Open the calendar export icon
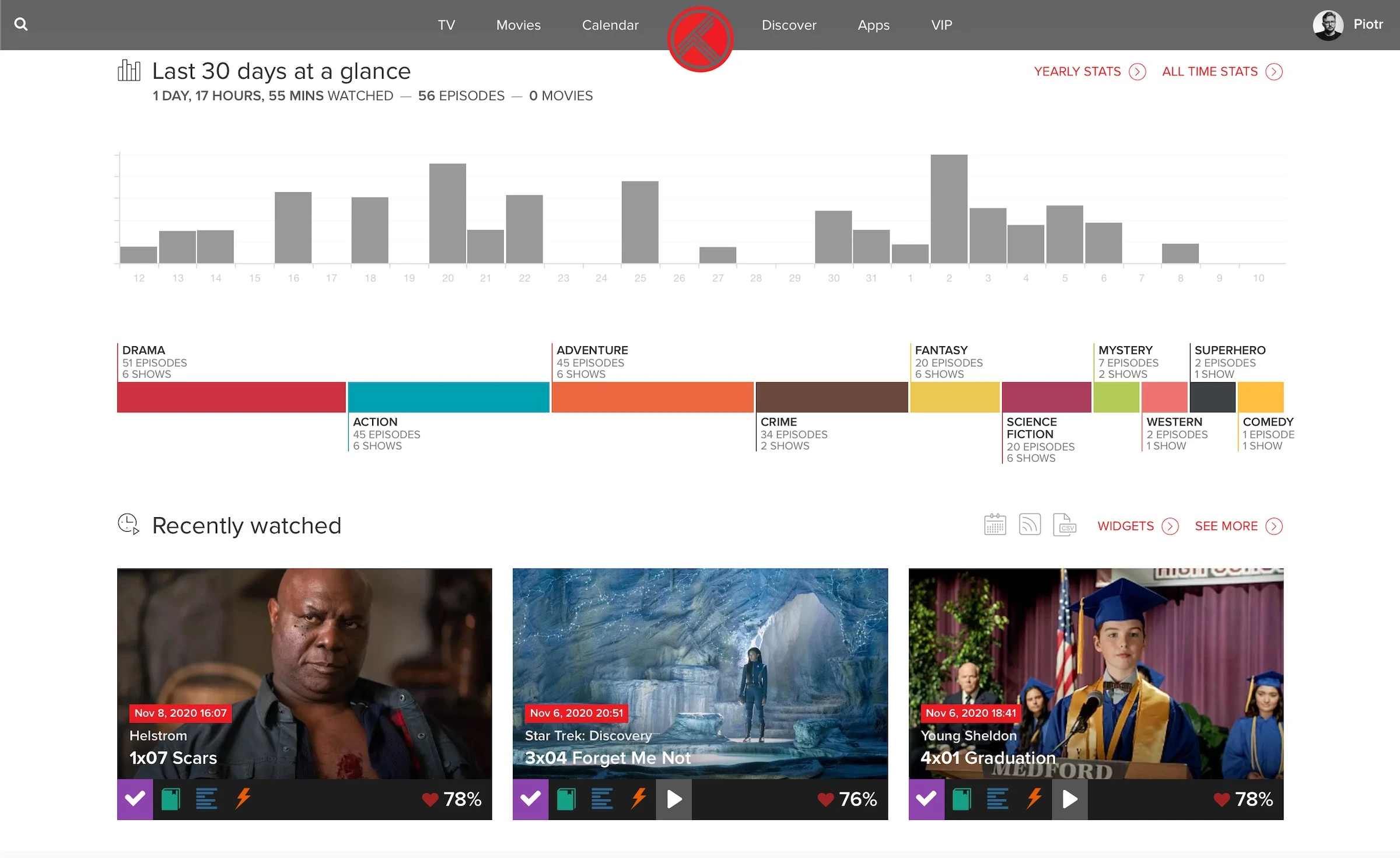The height and width of the screenshot is (858, 1400). coord(995,525)
